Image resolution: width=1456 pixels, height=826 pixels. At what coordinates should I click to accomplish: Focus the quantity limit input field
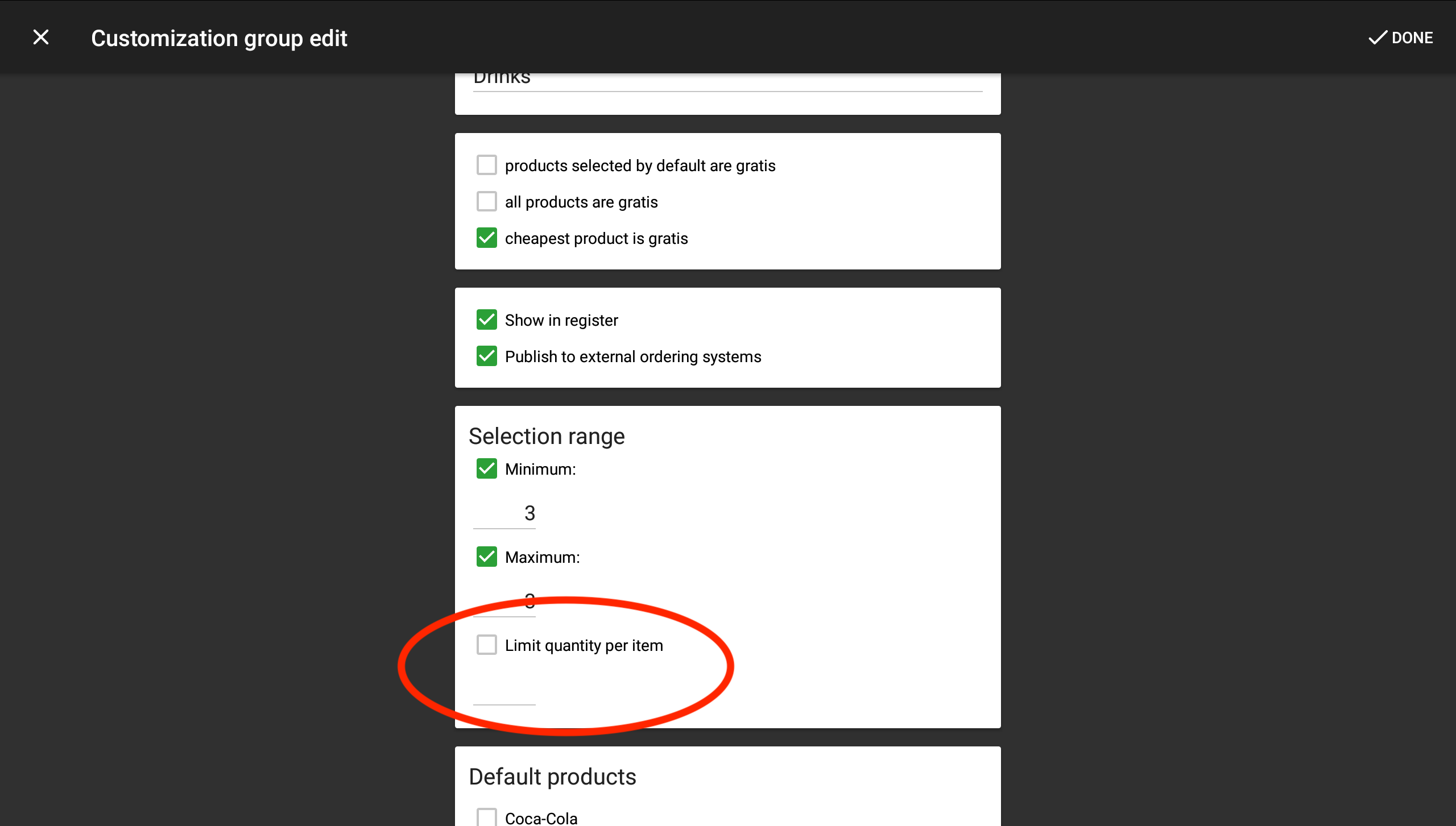pos(504,690)
